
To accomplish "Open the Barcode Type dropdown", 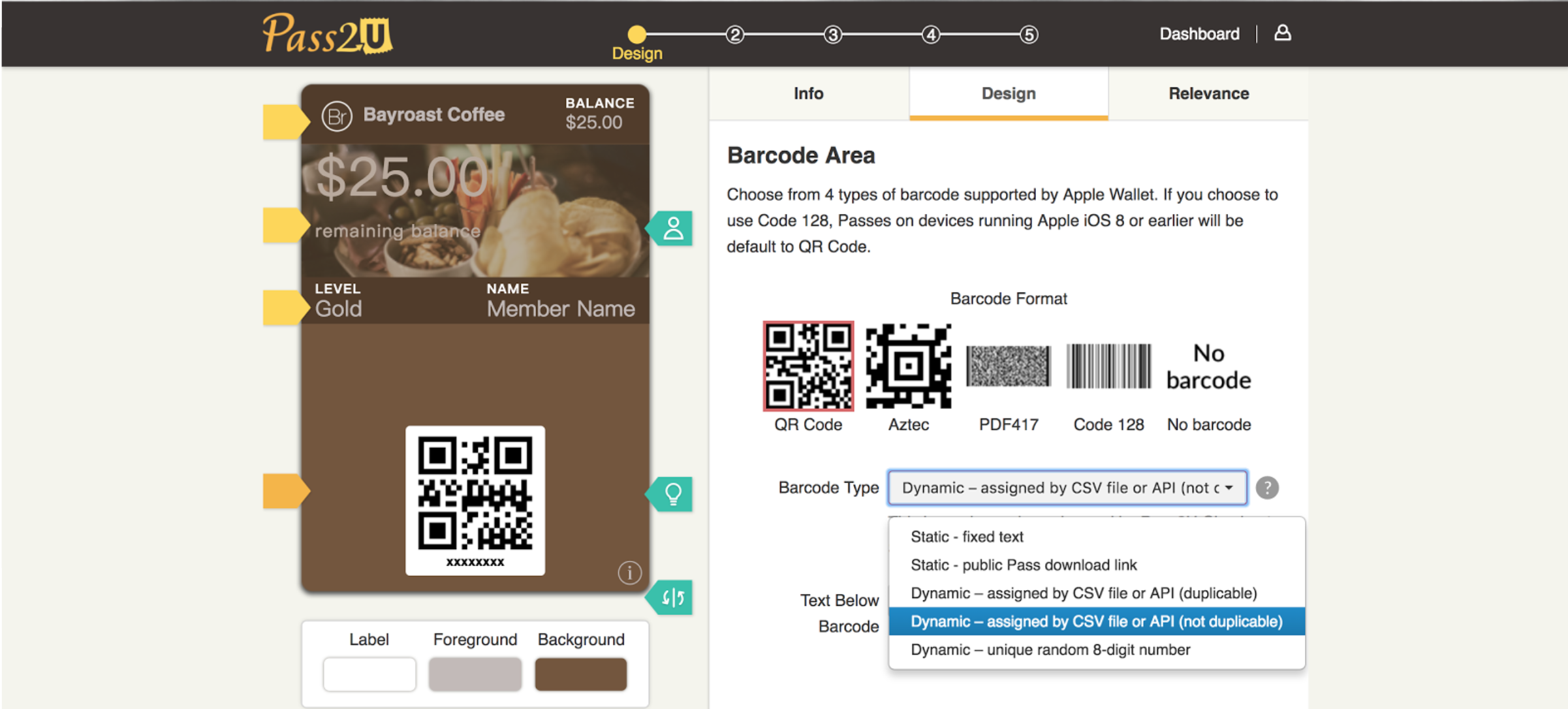I will (1067, 488).
